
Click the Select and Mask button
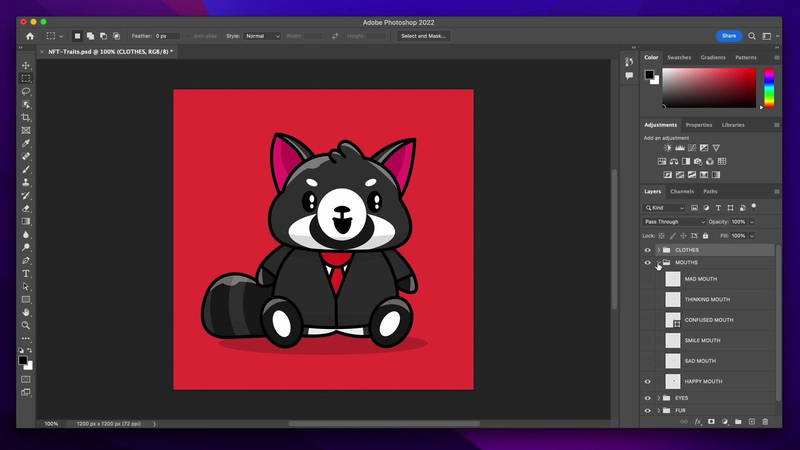[x=423, y=36]
